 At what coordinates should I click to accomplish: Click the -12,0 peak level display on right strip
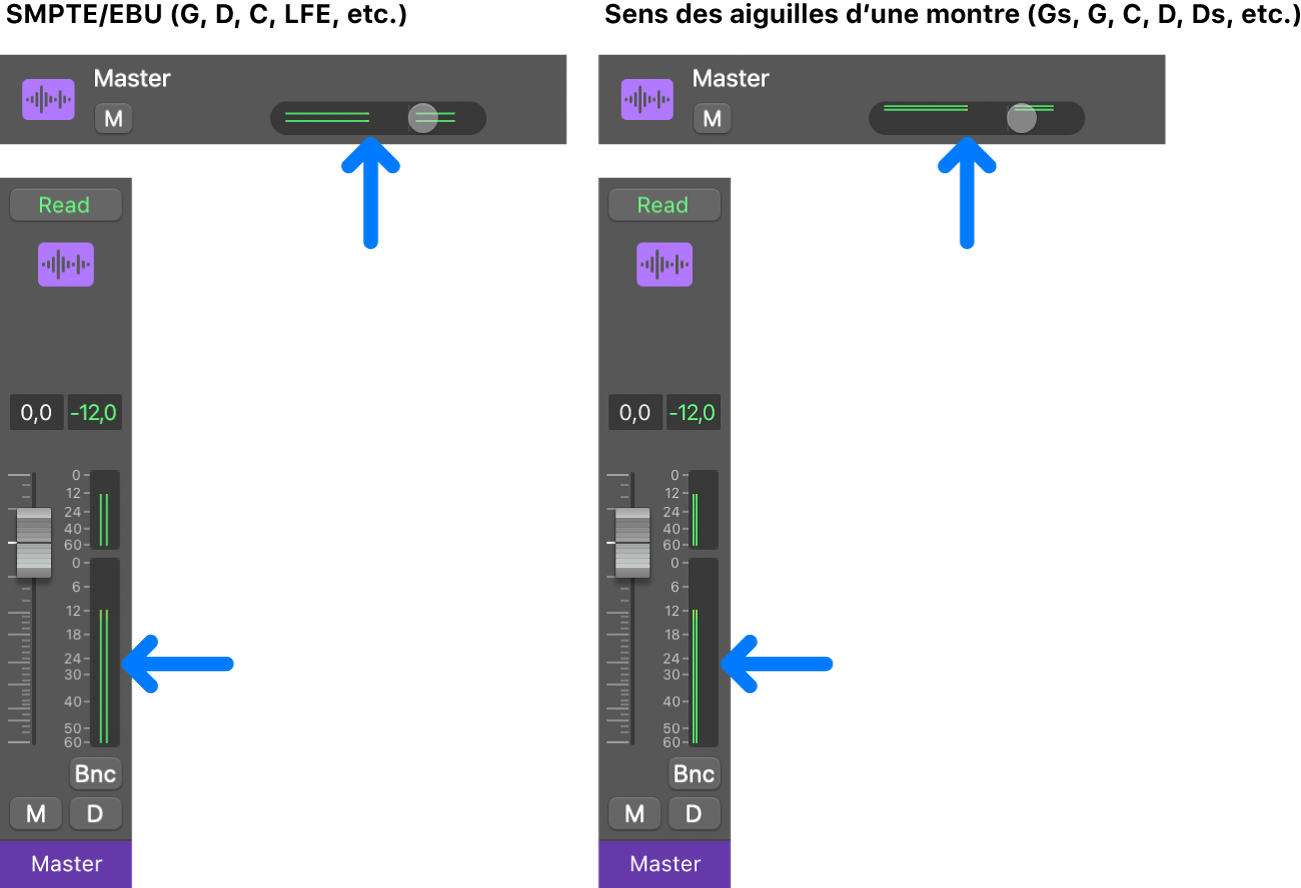pyautogui.click(x=692, y=412)
